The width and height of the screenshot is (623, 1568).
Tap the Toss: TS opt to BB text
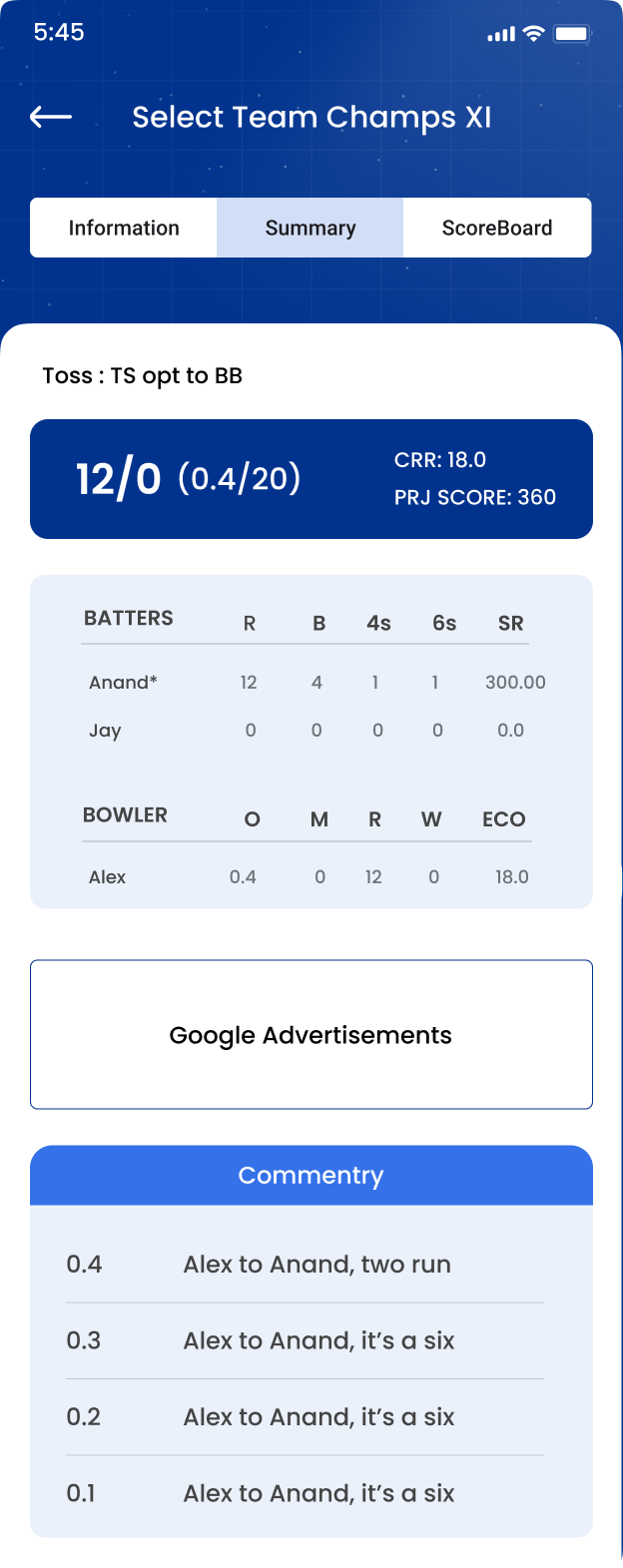click(143, 376)
